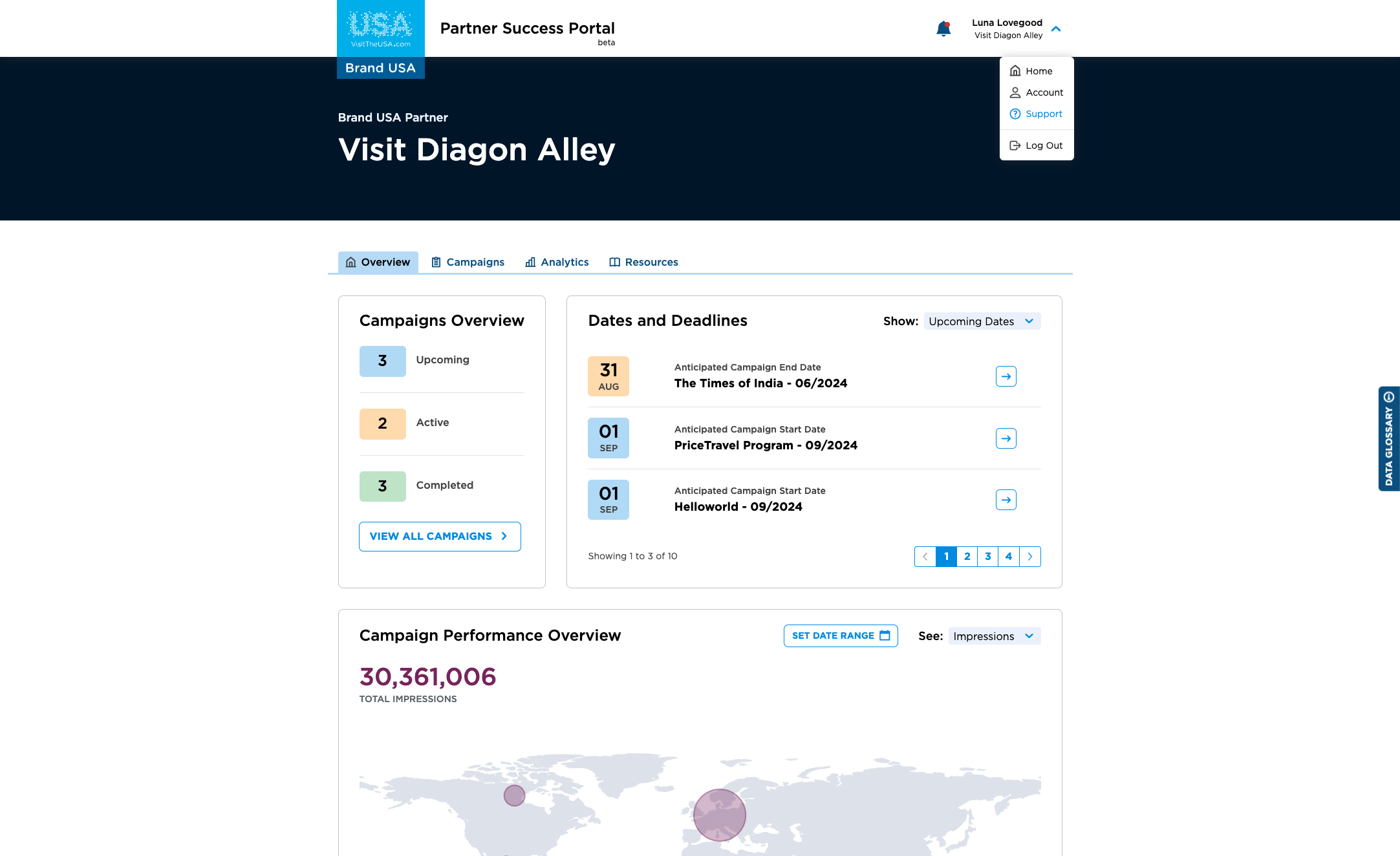
Task: Choose Support in the user menu
Action: click(1036, 114)
